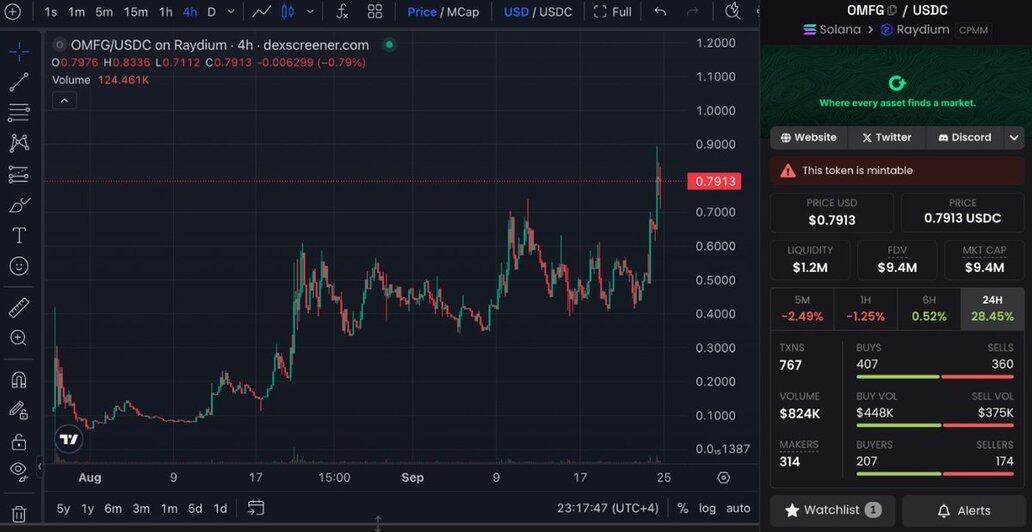This screenshot has width=1032, height=532.
Task: Set range to 3m
Action: click(141, 508)
